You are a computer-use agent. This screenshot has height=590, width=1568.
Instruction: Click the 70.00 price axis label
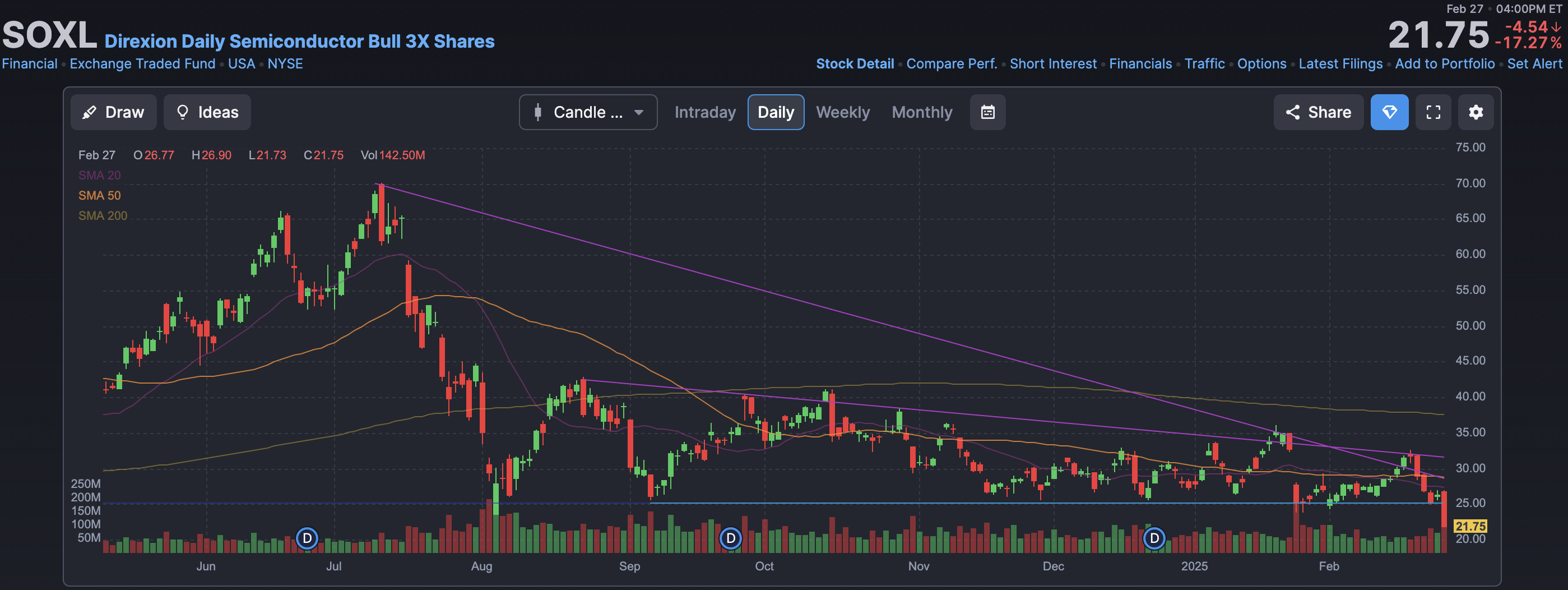(1470, 183)
